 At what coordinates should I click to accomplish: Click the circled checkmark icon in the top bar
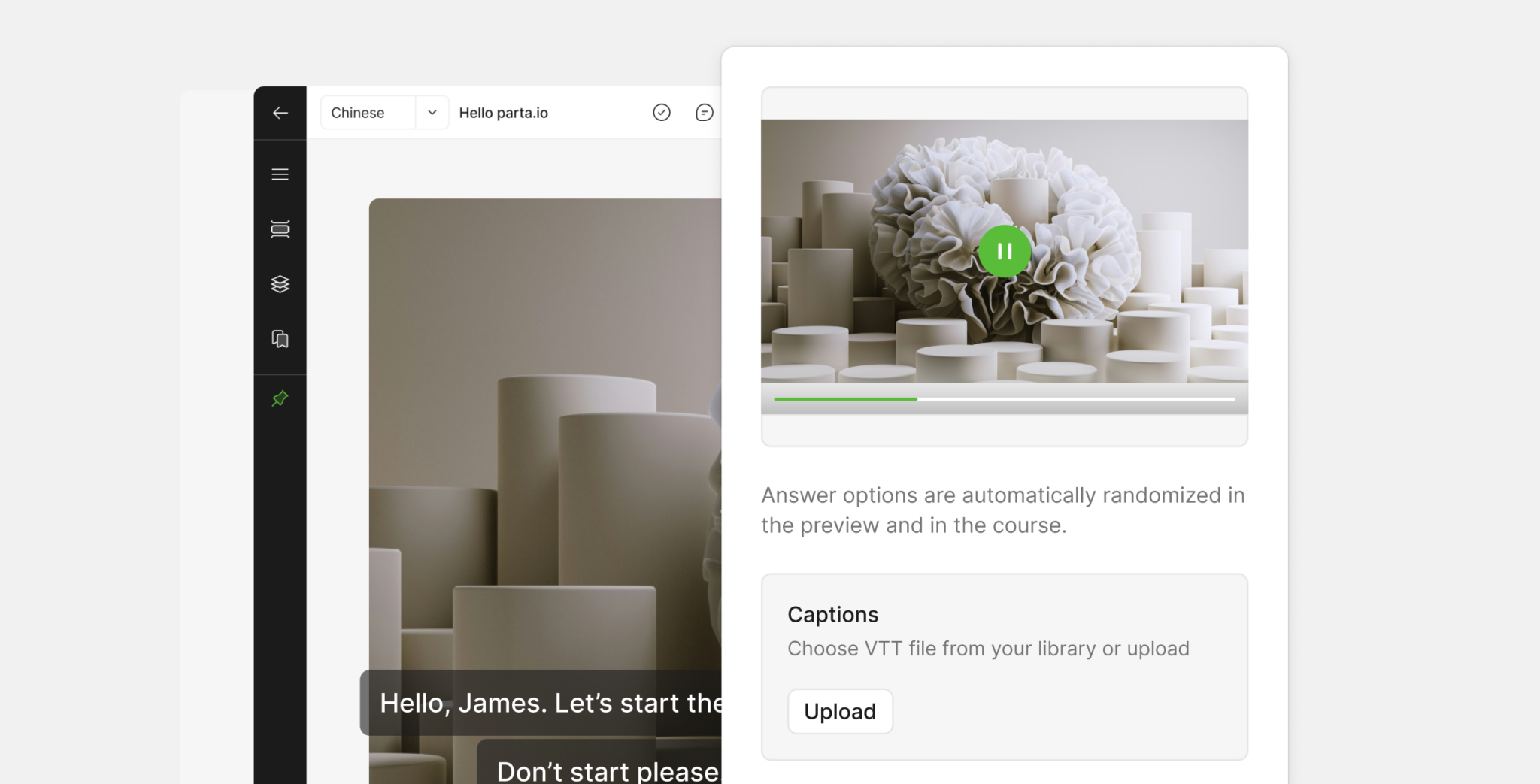[x=662, y=112]
